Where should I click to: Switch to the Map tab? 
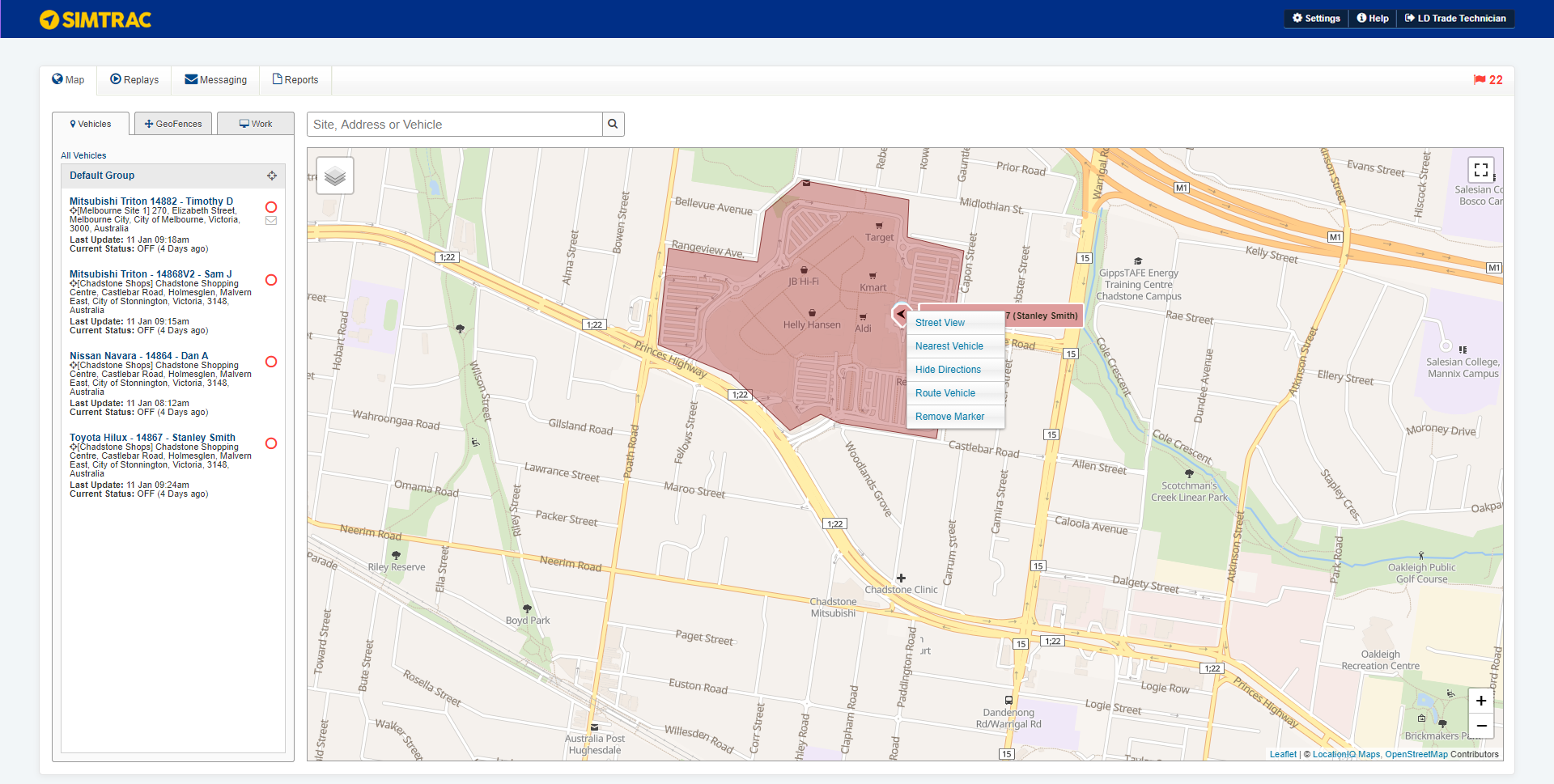[68, 79]
